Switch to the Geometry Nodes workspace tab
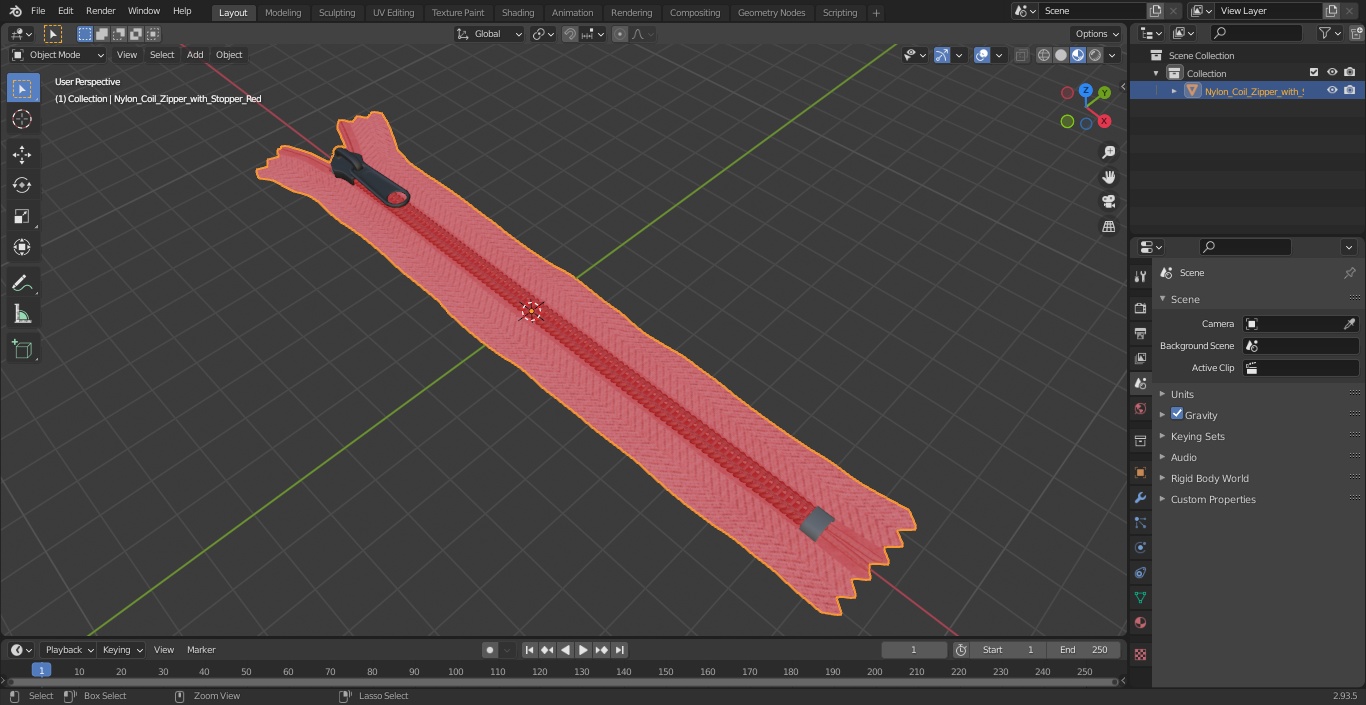Viewport: 1366px width, 705px height. [771, 13]
